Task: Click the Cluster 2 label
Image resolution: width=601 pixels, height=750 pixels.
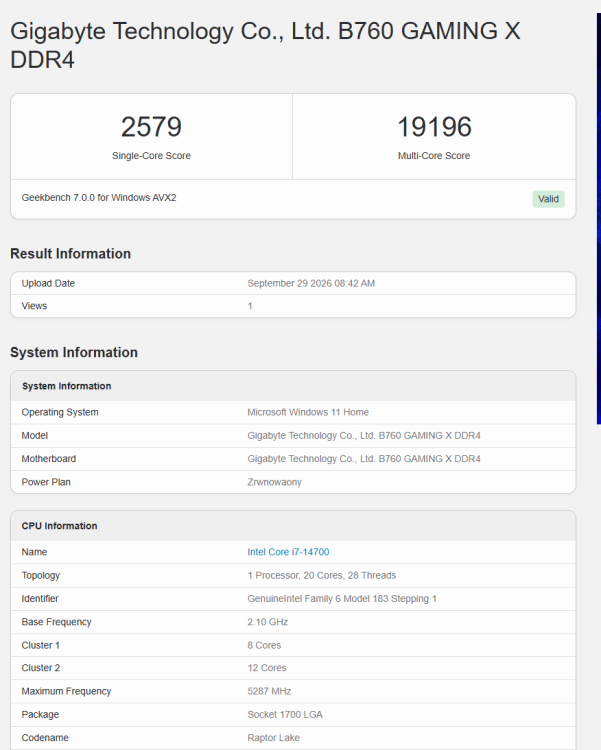Action: 41,668
